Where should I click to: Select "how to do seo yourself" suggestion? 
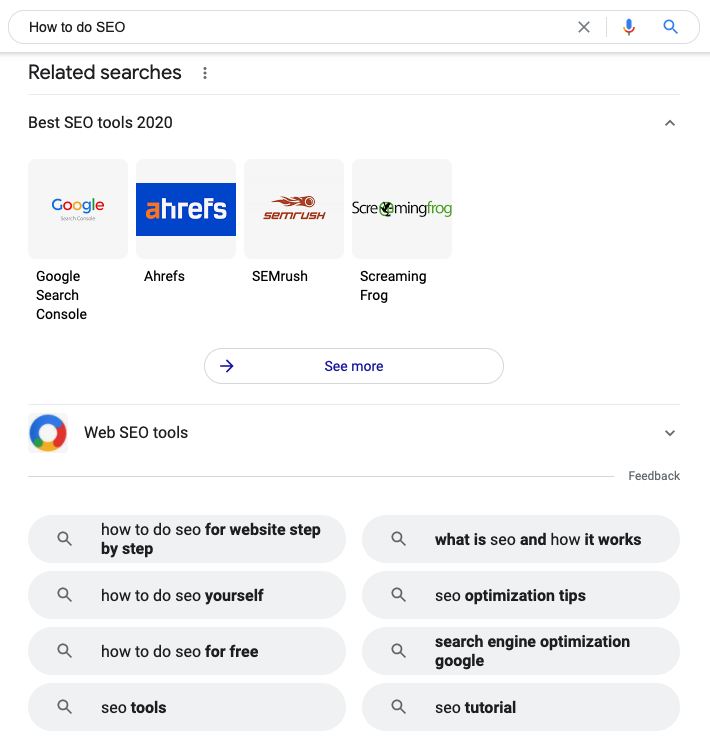[187, 595]
